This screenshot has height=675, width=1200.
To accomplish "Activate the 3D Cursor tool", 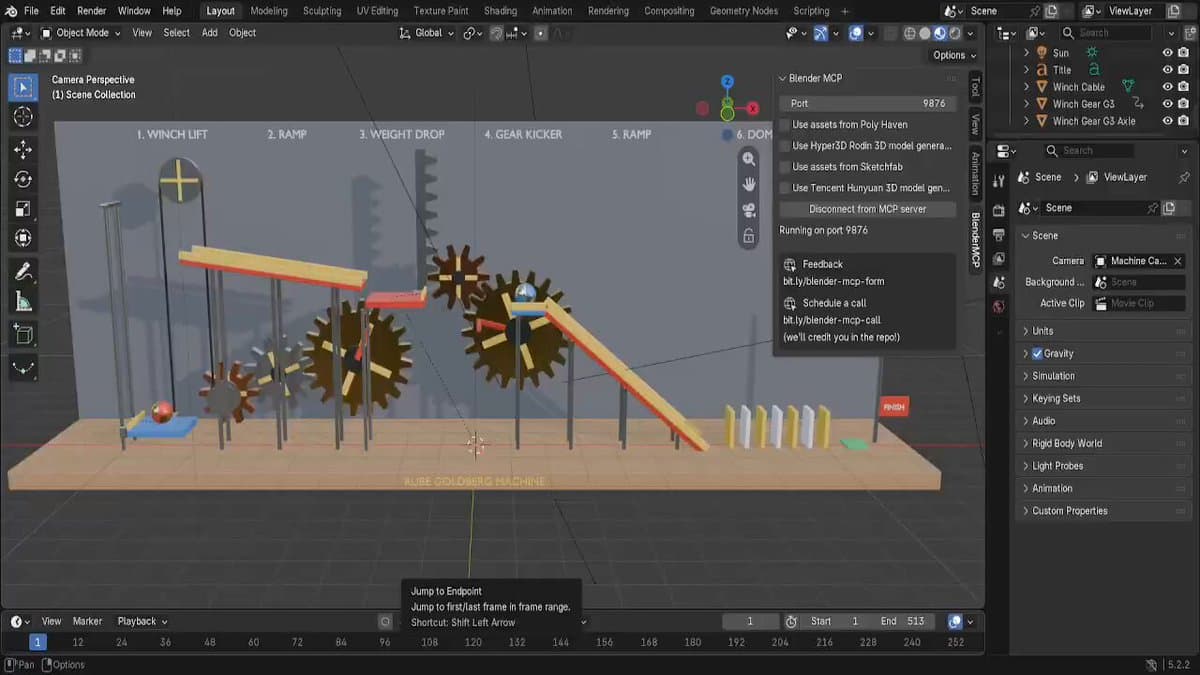I will [x=23, y=117].
